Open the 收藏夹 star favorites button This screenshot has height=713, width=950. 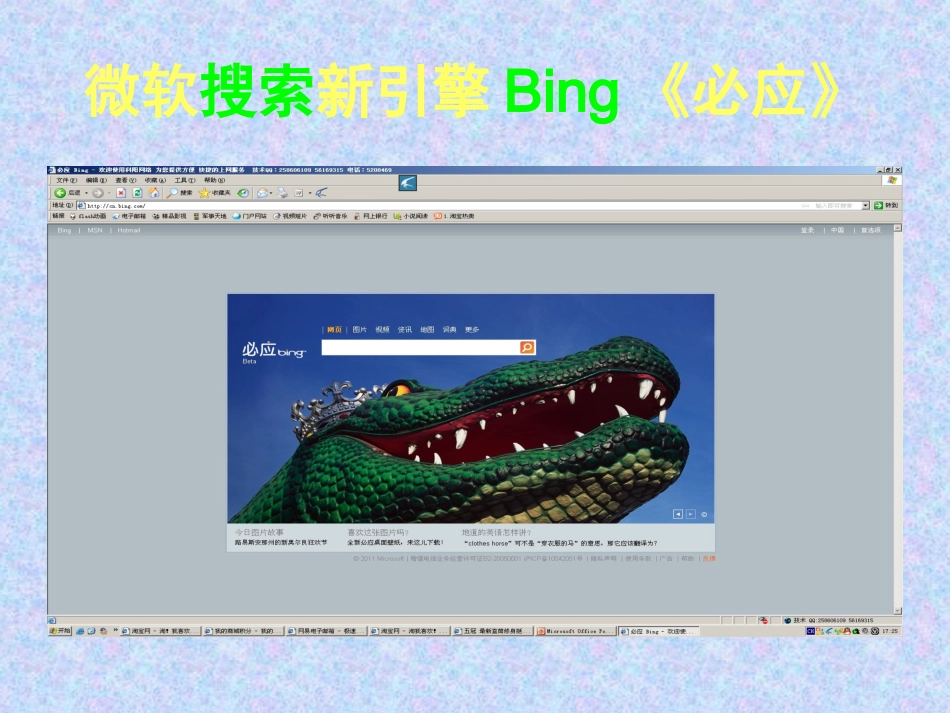pyautogui.click(x=215, y=193)
